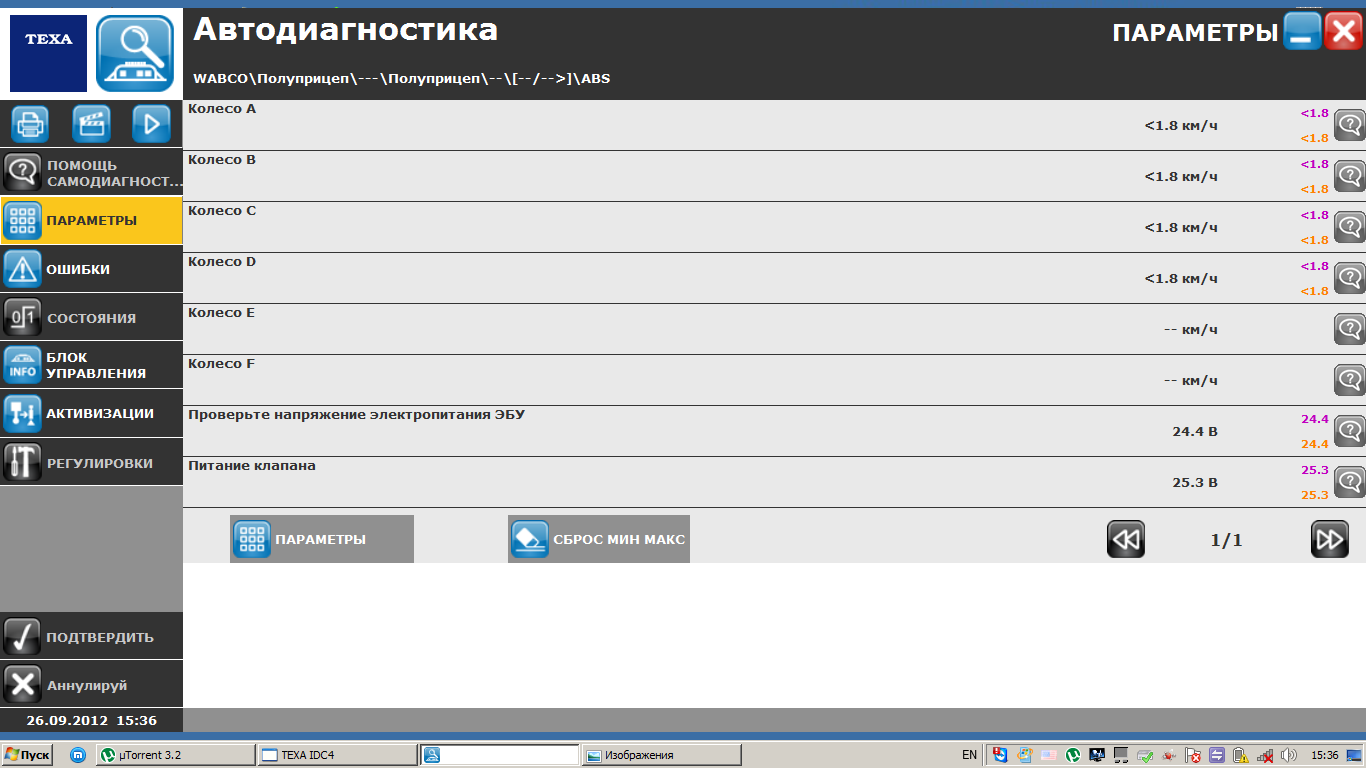Viewport: 1366px width, 768px height.
Task: Click the untitled active taskbar button
Action: coord(499,755)
